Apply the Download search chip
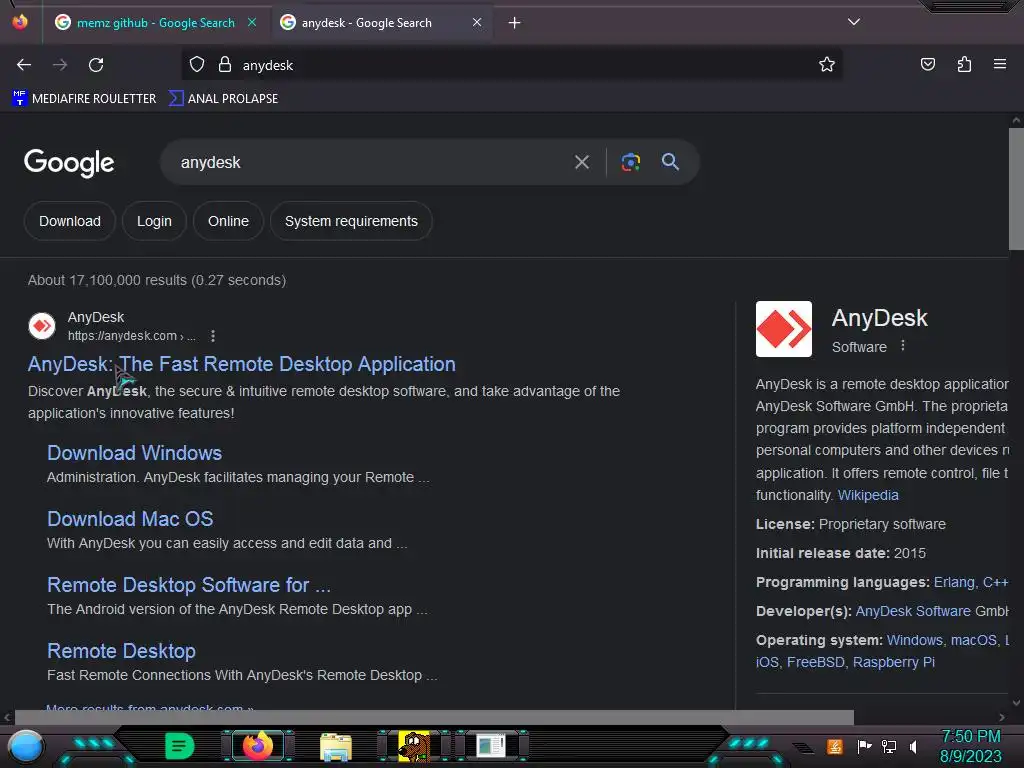The width and height of the screenshot is (1024, 768). click(x=70, y=221)
